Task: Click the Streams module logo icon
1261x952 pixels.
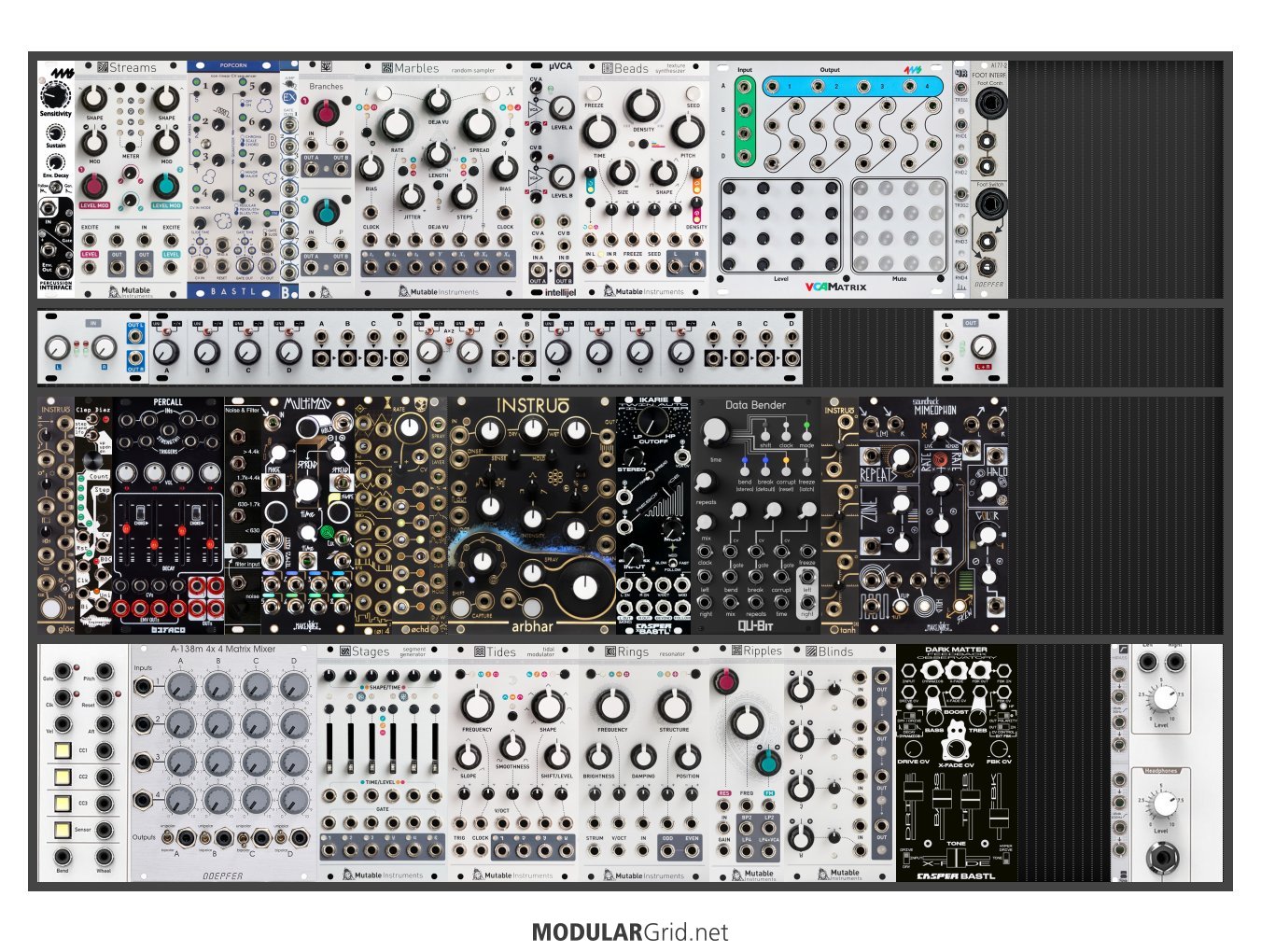Action: (103, 67)
